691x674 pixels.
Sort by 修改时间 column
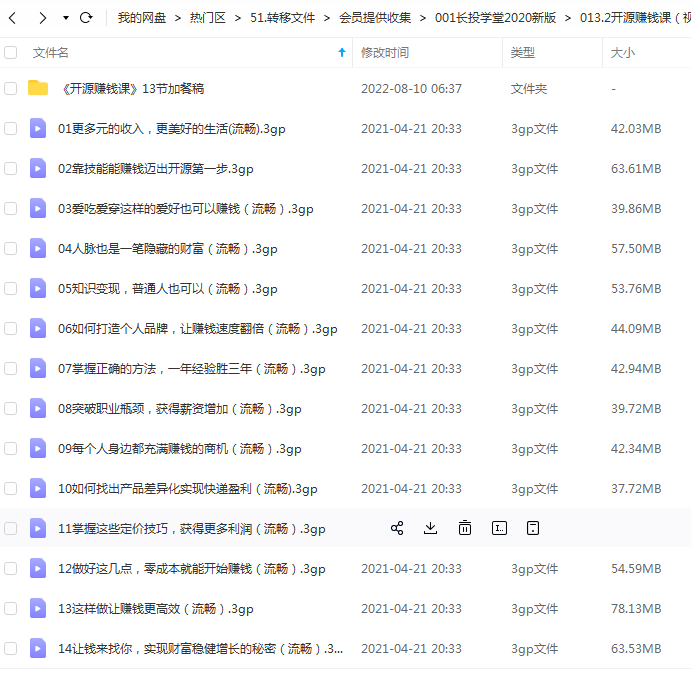coord(385,53)
